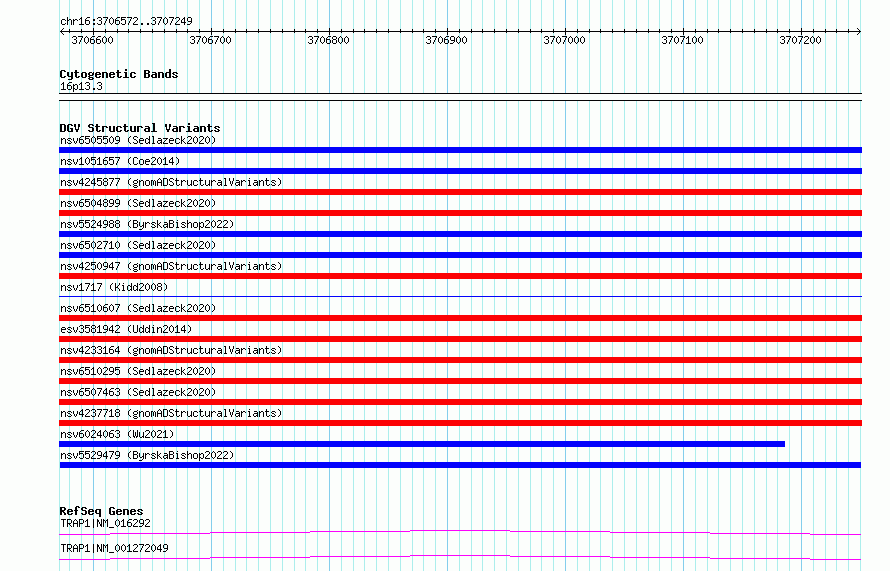Select the shorter blue bar under nsv6024063
The width and height of the screenshot is (890, 571).
coord(422,444)
